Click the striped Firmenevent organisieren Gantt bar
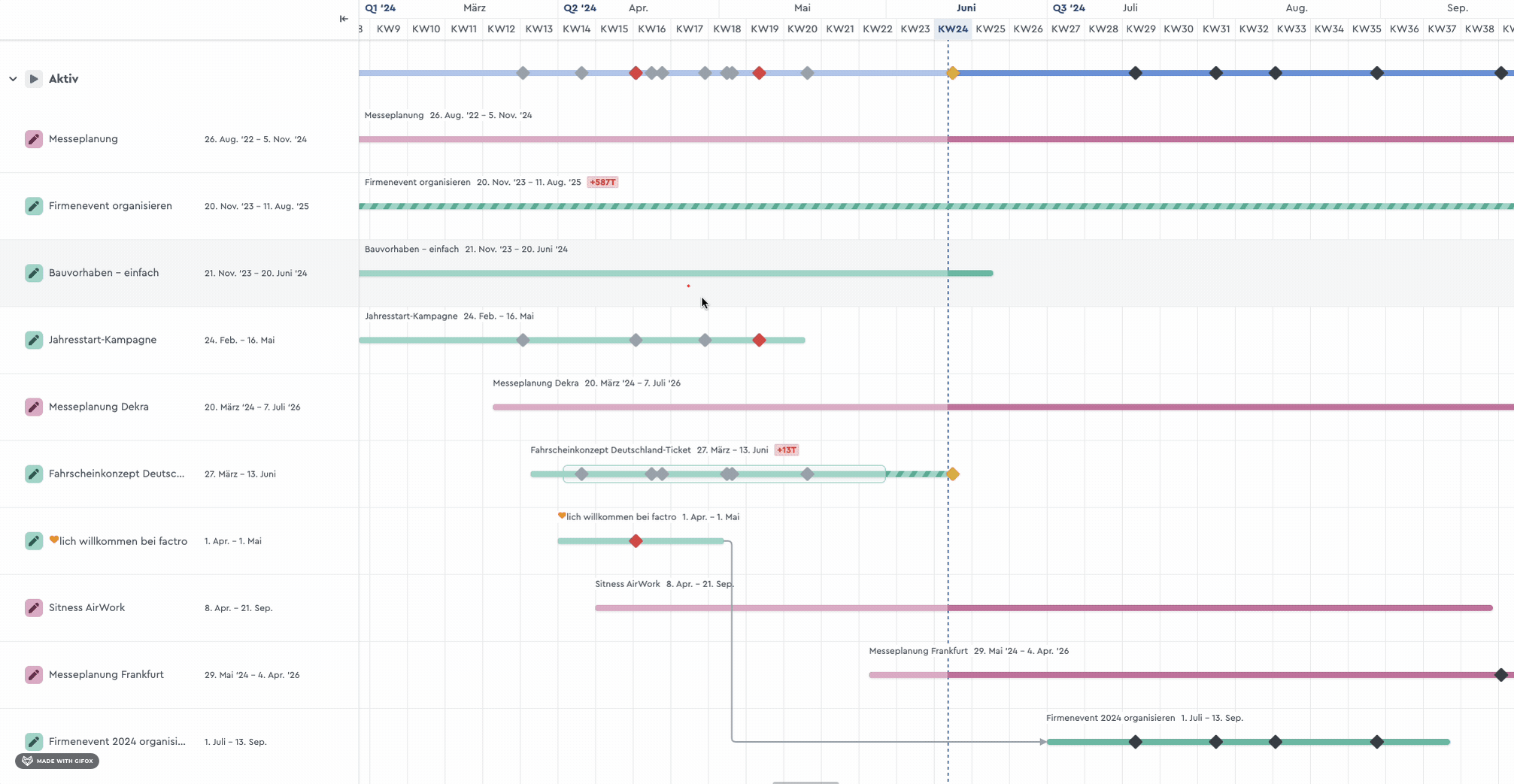The image size is (1514, 784). pyautogui.click(x=936, y=206)
